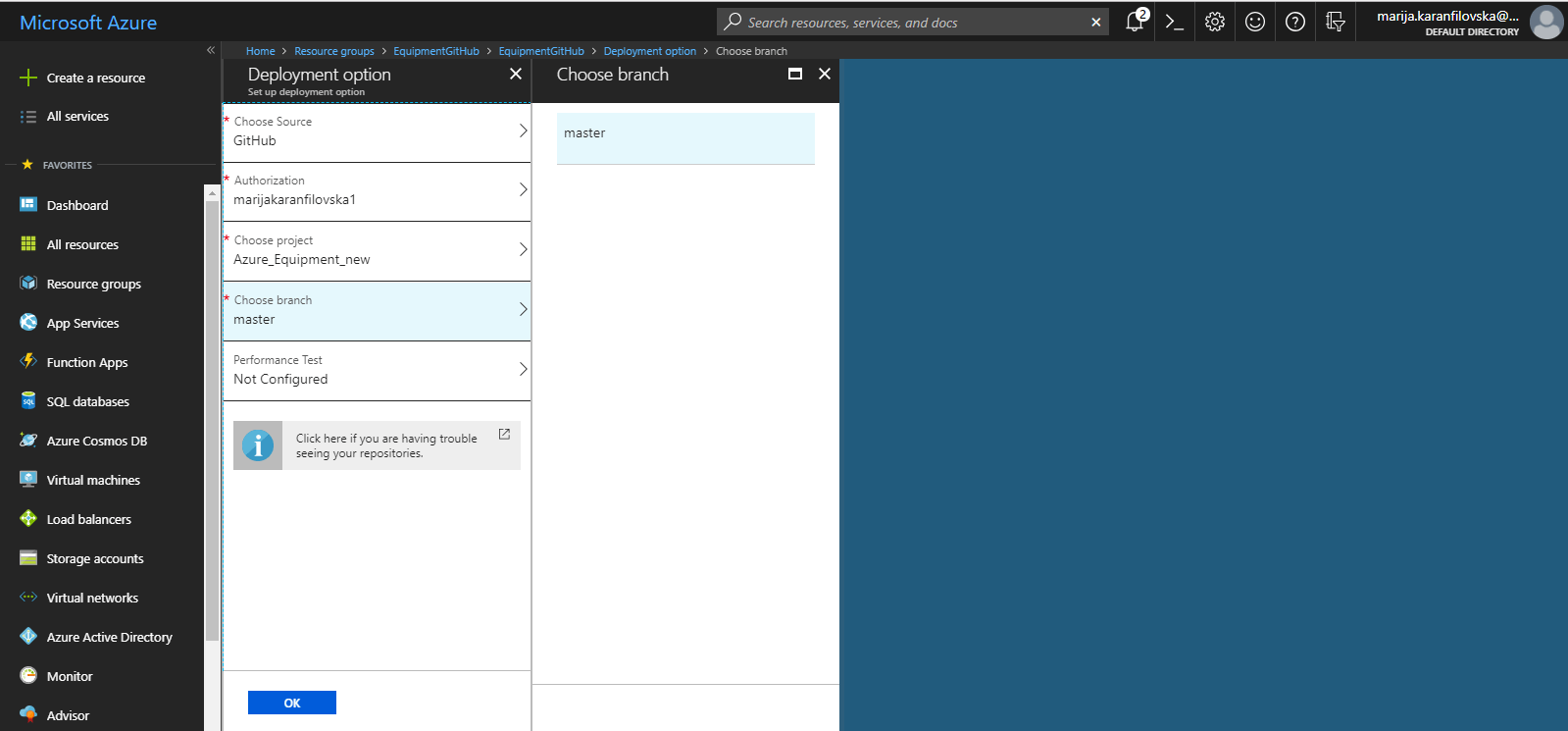Maximize the Choose branch blade
Viewport: 1568px width, 731px height.
[795, 74]
